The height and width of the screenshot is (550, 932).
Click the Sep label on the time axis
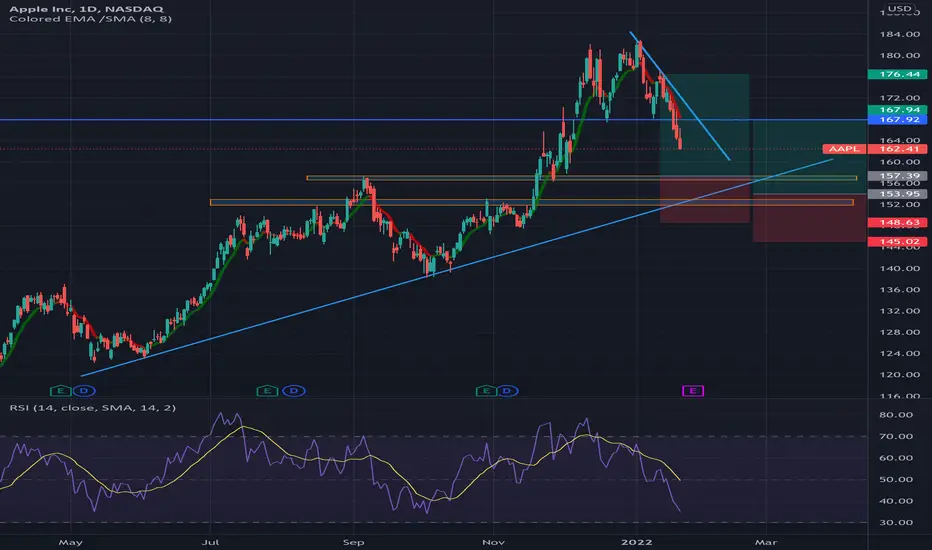[x=353, y=542]
